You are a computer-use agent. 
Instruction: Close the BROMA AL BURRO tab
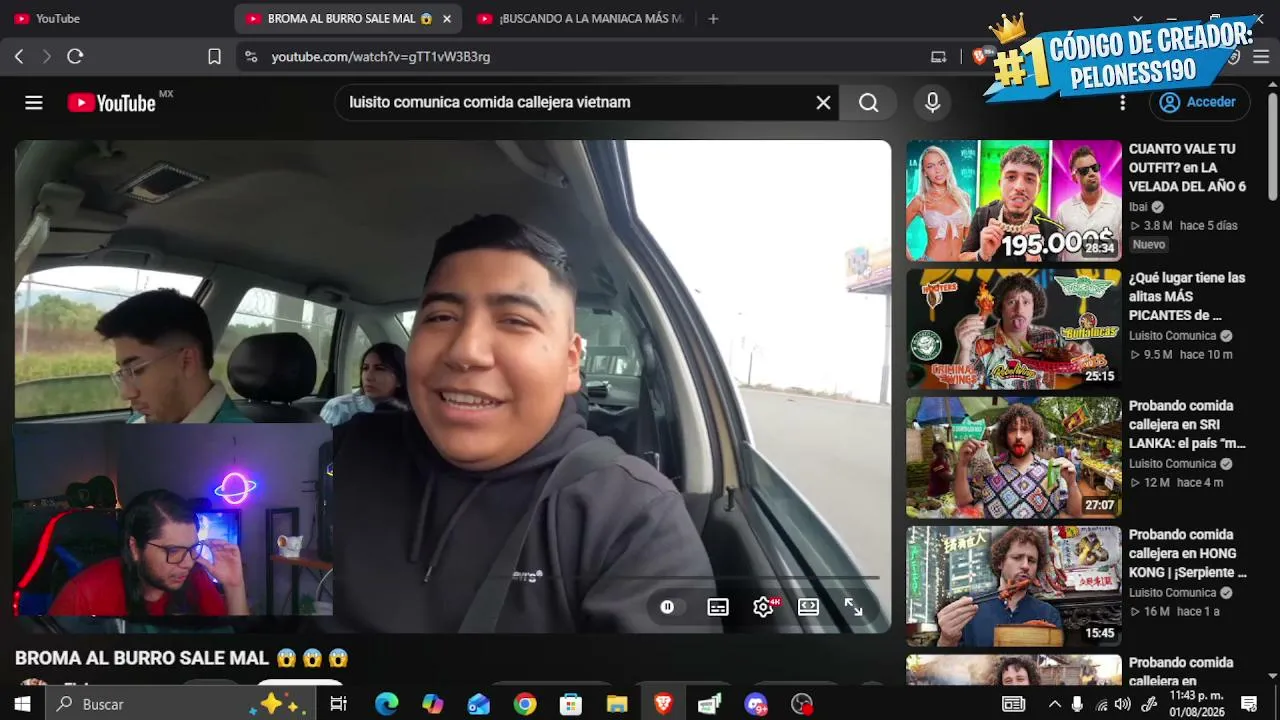tap(446, 19)
